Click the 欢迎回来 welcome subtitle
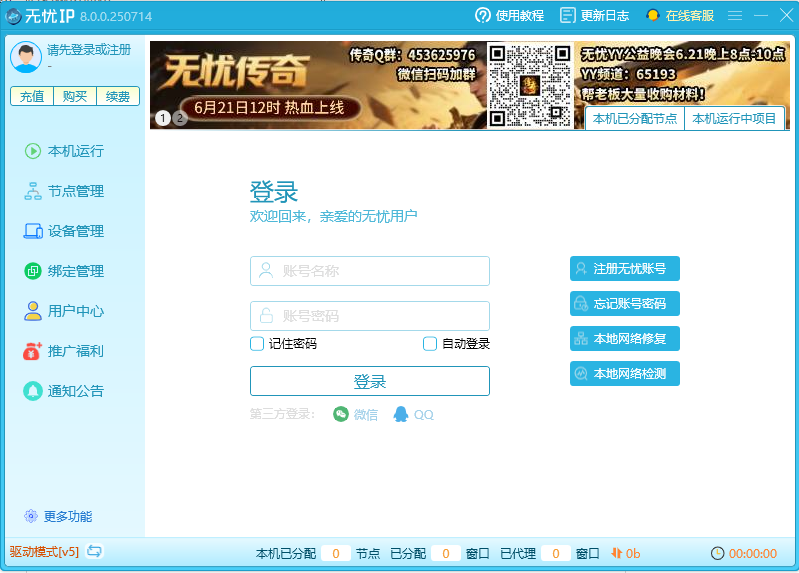The width and height of the screenshot is (799, 573). pyautogui.click(x=333, y=216)
